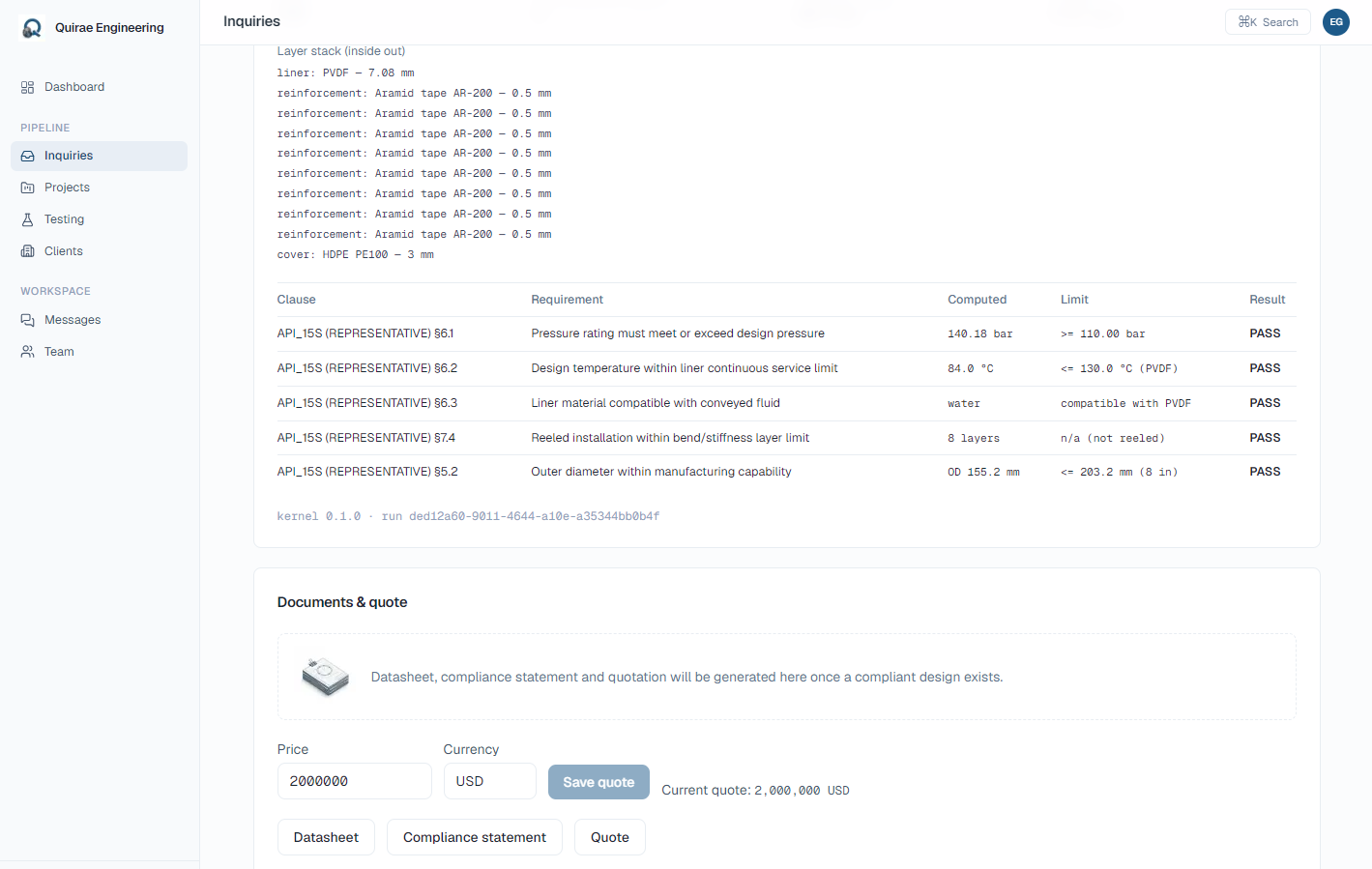The image size is (1372, 869).
Task: Open the Compliance statement document
Action: (x=475, y=837)
